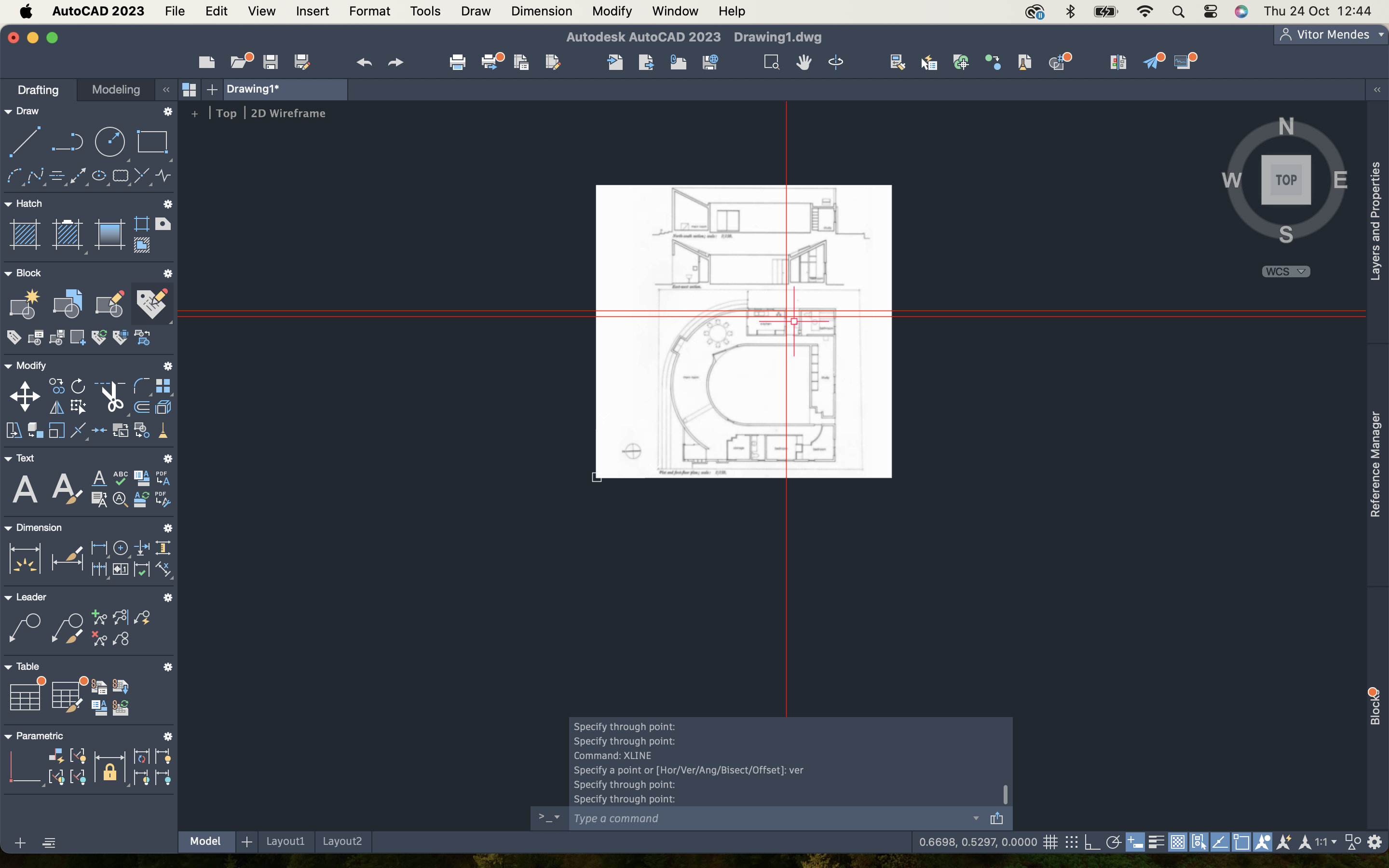
Task: Click the TOP face of ViewCube
Action: pyautogui.click(x=1286, y=180)
